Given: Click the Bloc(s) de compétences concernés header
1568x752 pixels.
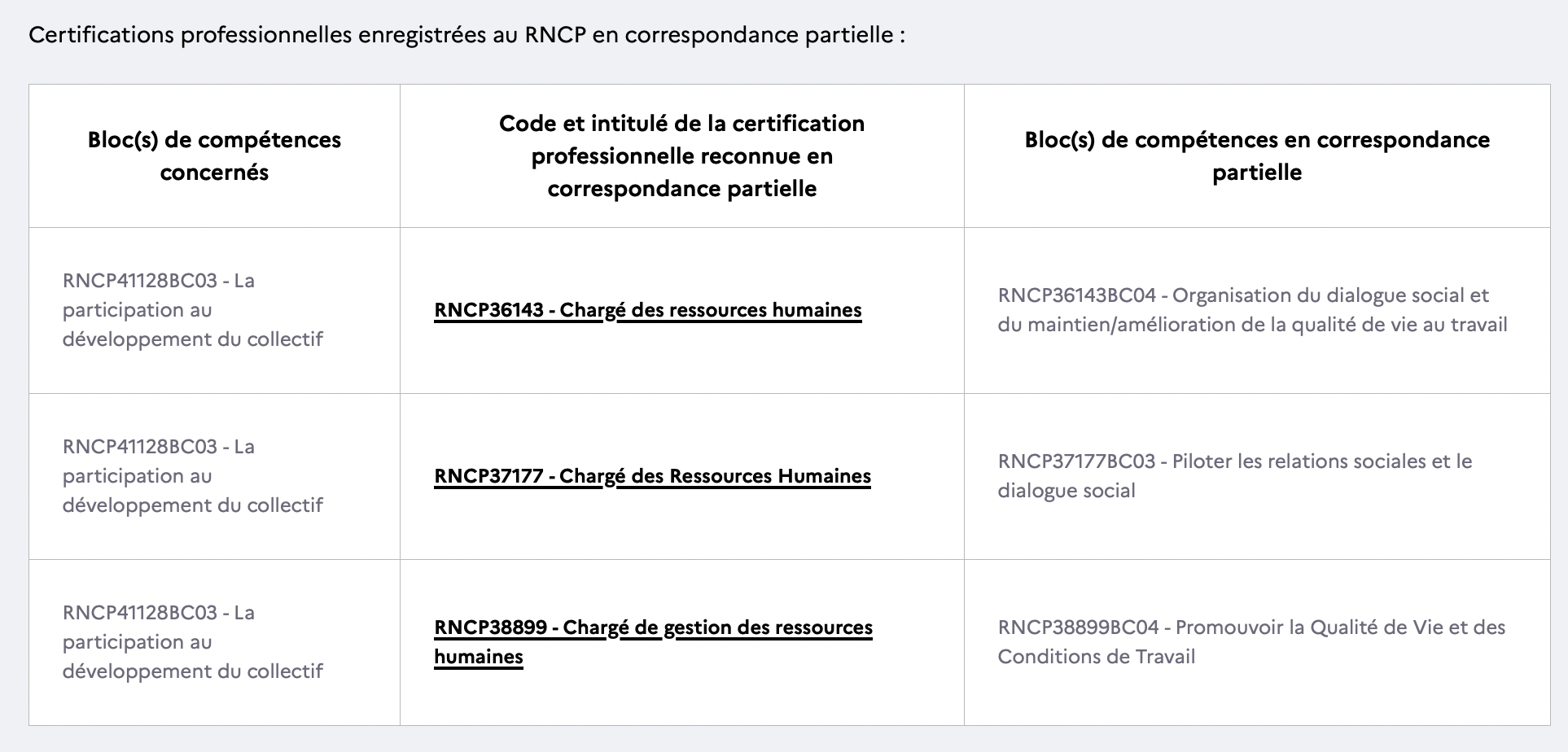Looking at the screenshot, I should pyautogui.click(x=214, y=155).
